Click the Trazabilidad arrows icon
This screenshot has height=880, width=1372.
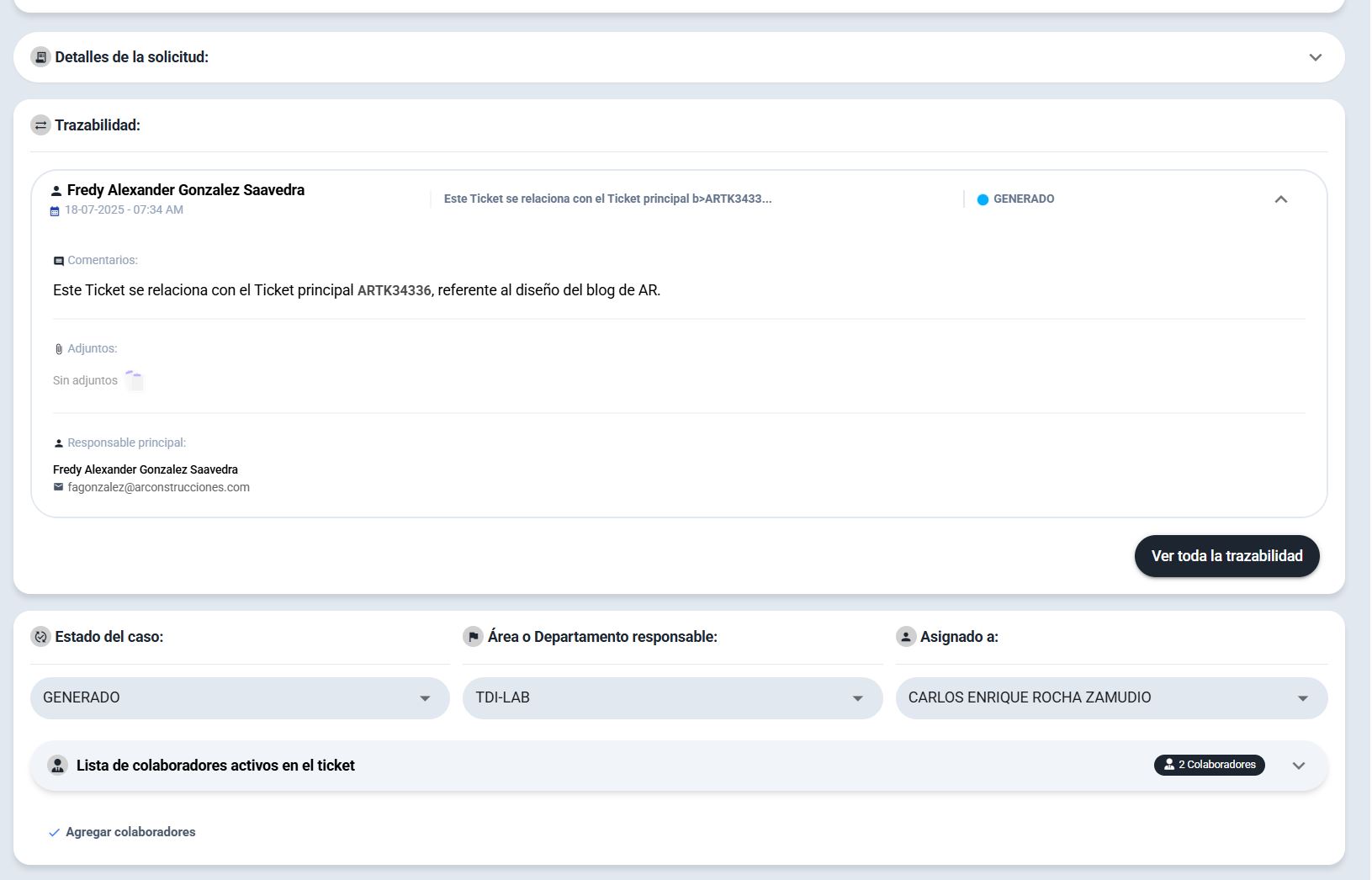click(x=40, y=125)
